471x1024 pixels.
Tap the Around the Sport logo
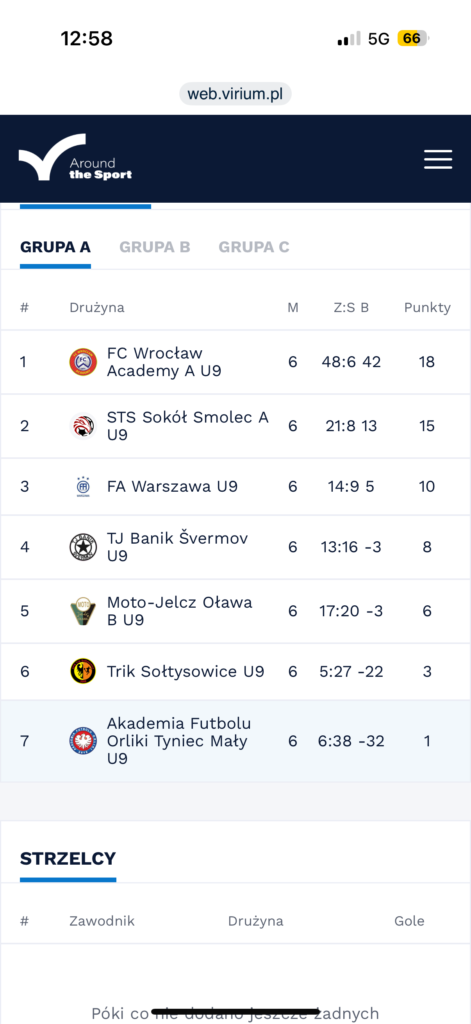click(75, 157)
